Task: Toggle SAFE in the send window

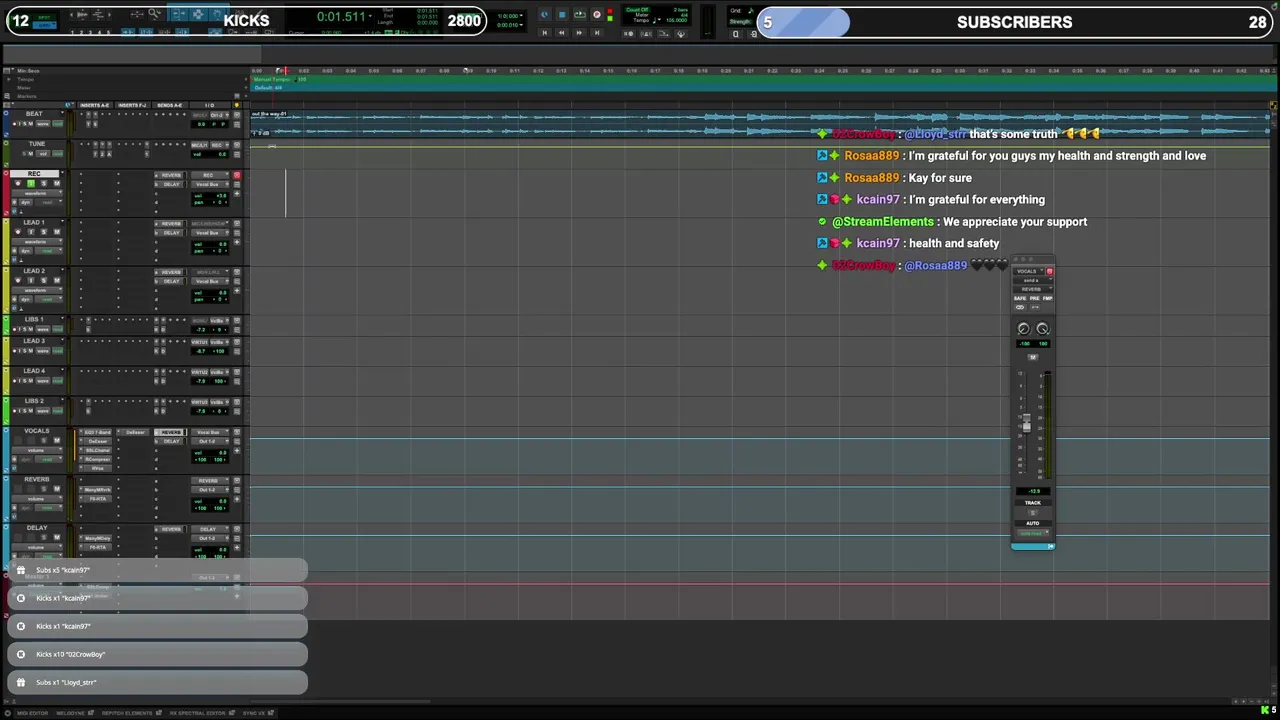Action: [1020, 298]
